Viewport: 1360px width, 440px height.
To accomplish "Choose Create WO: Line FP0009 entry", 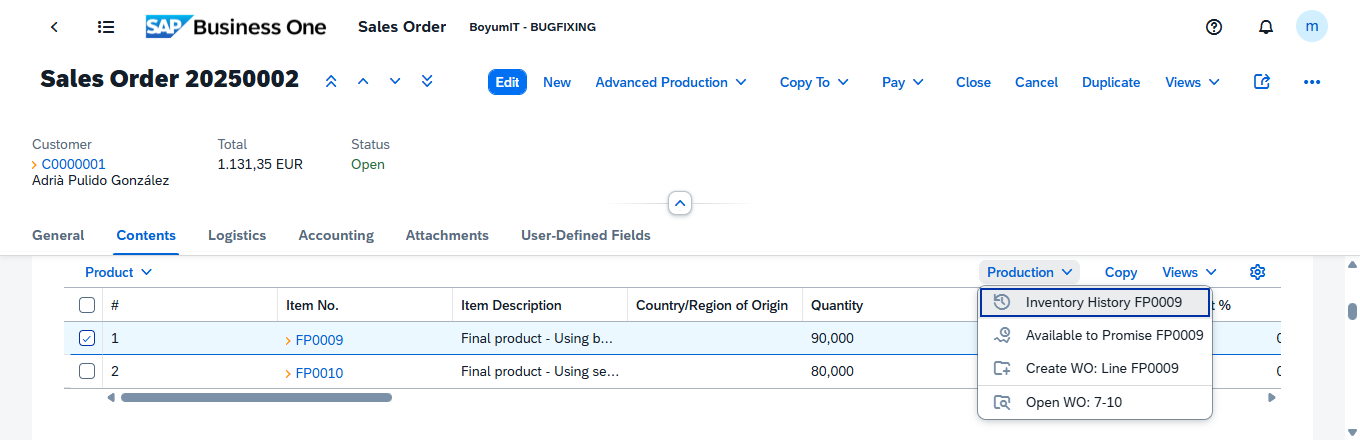I will (1095, 368).
